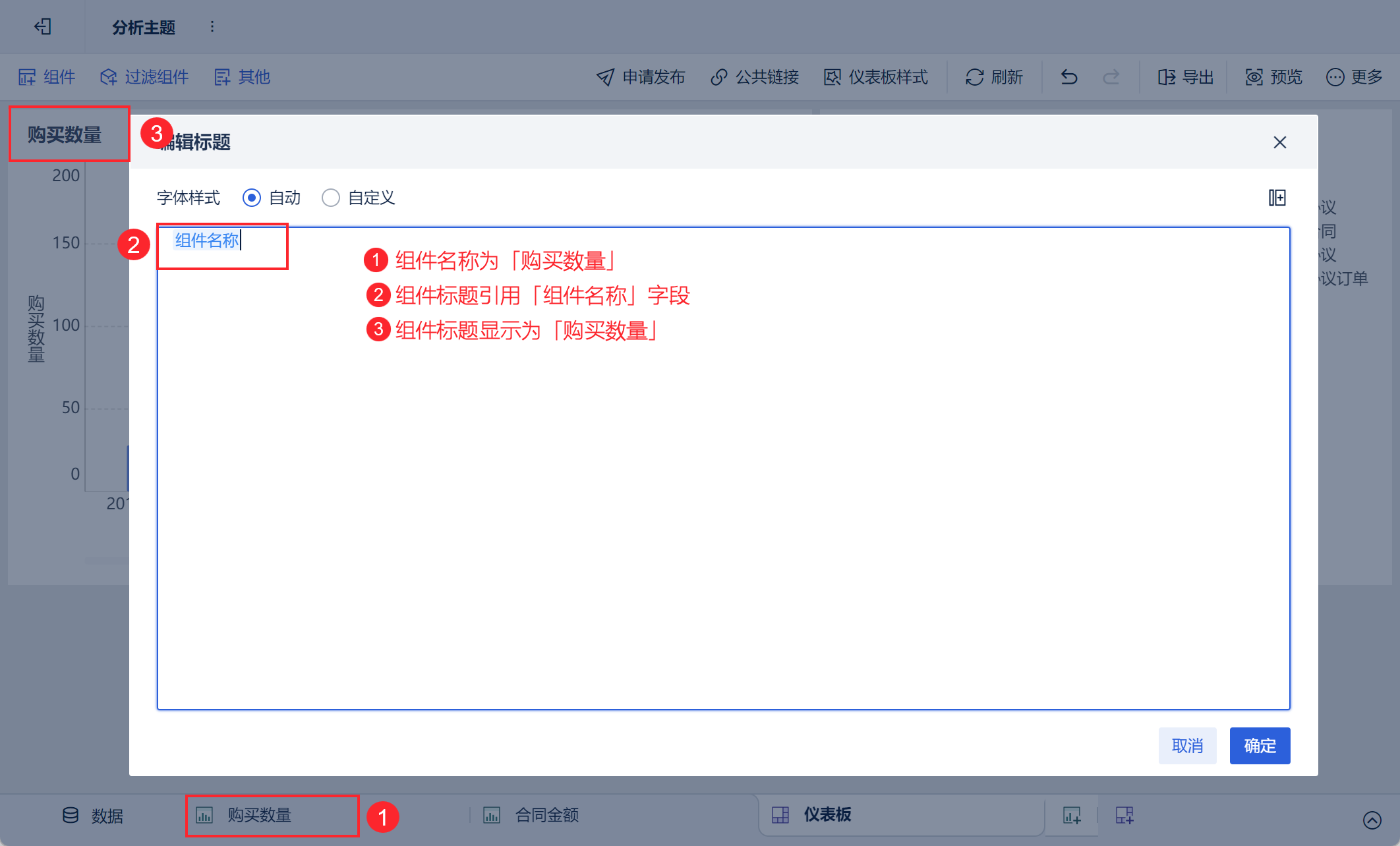The width and height of the screenshot is (1400, 846).
Task: Click the 购买数量 chart title
Action: [x=65, y=135]
